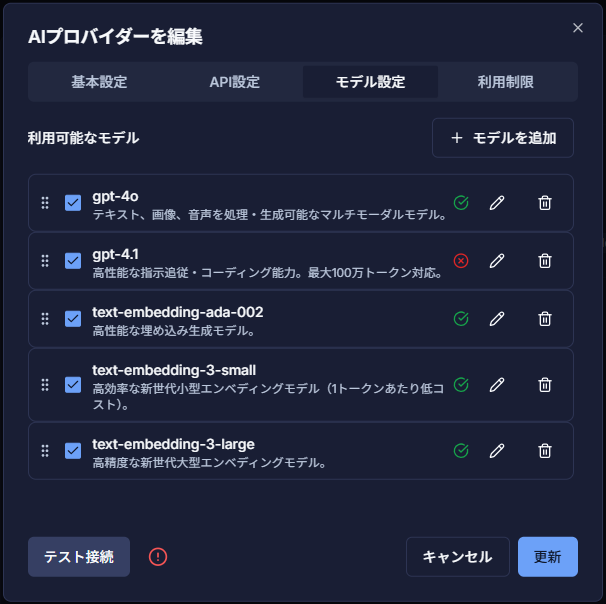Click the warning icon beside テスト接続

tap(158, 557)
